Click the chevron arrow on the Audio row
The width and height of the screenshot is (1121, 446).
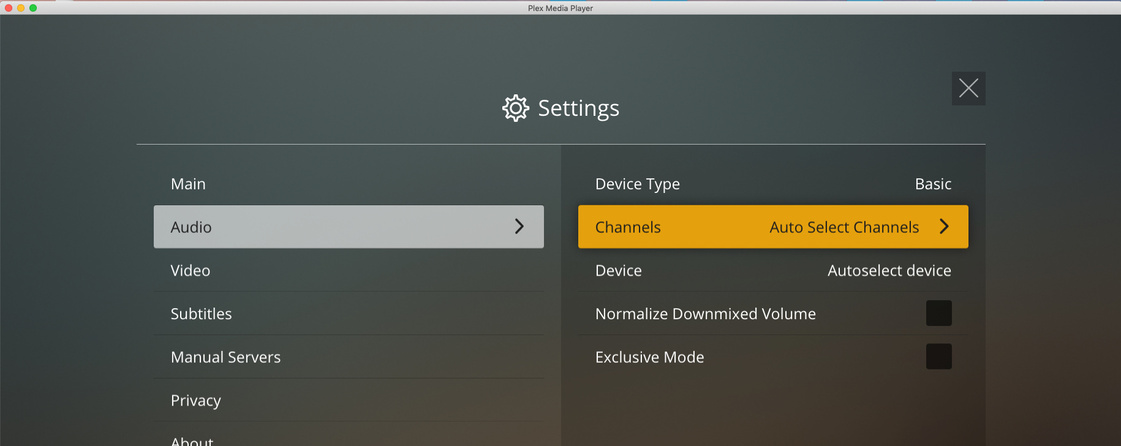click(520, 227)
